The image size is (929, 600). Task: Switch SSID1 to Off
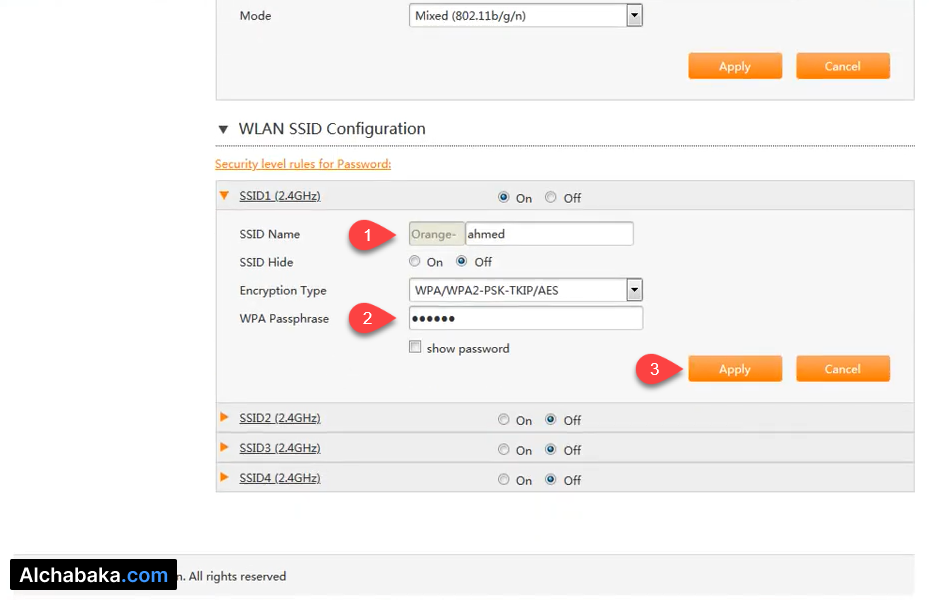click(549, 197)
